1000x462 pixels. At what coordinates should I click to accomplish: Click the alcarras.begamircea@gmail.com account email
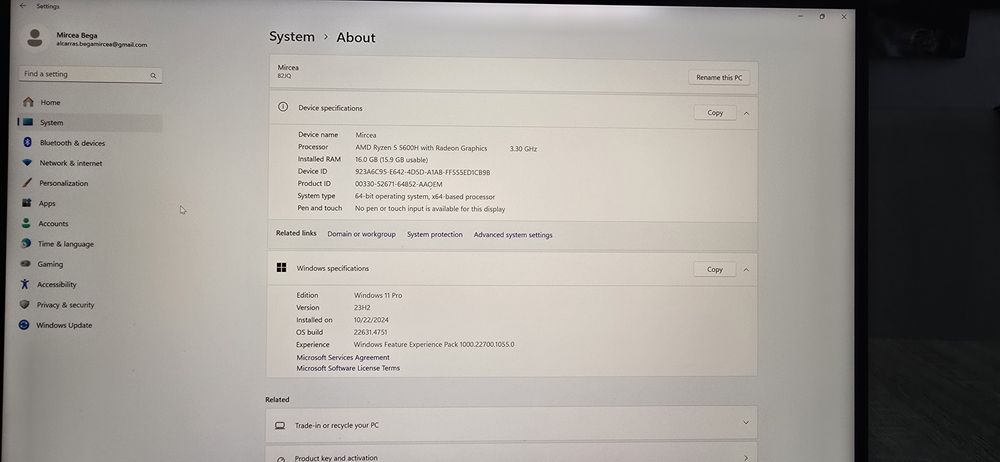pos(101,45)
